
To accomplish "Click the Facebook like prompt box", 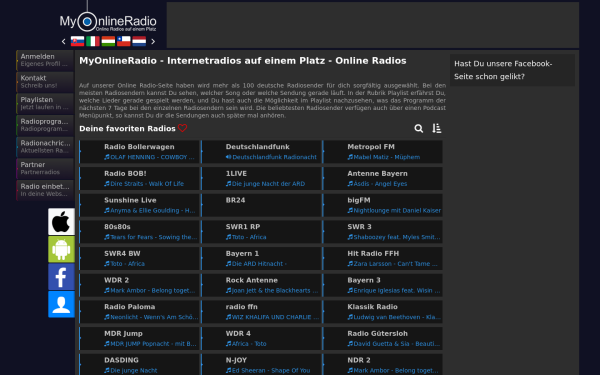I will (512, 70).
